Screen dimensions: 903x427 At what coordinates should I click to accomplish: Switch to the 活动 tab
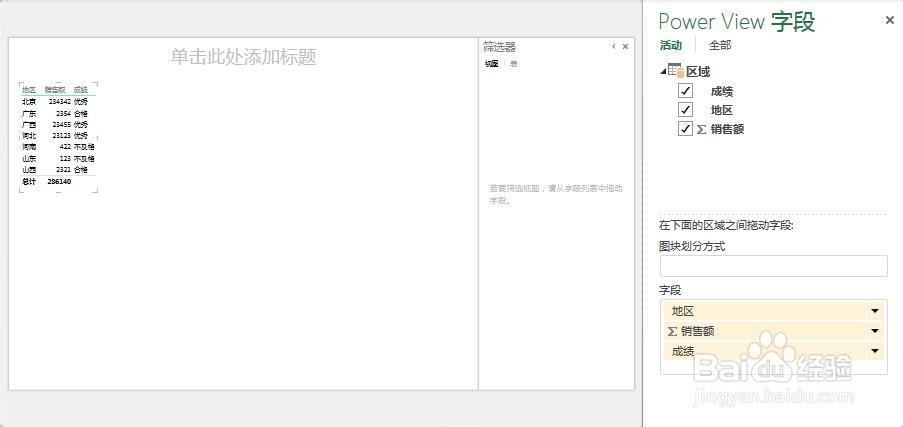[x=671, y=45]
